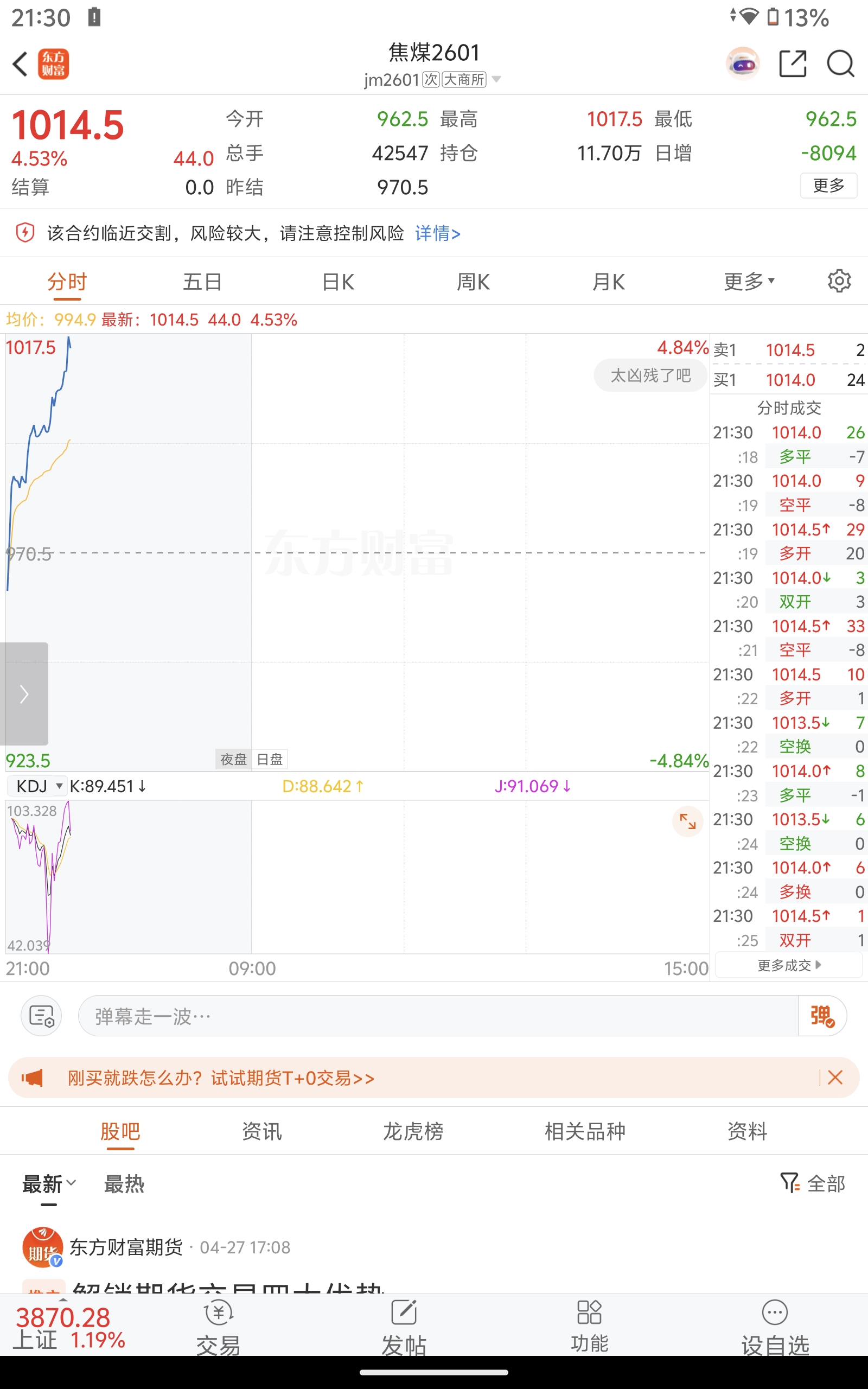
Task: Switch to the 日K tab
Action: pos(338,282)
